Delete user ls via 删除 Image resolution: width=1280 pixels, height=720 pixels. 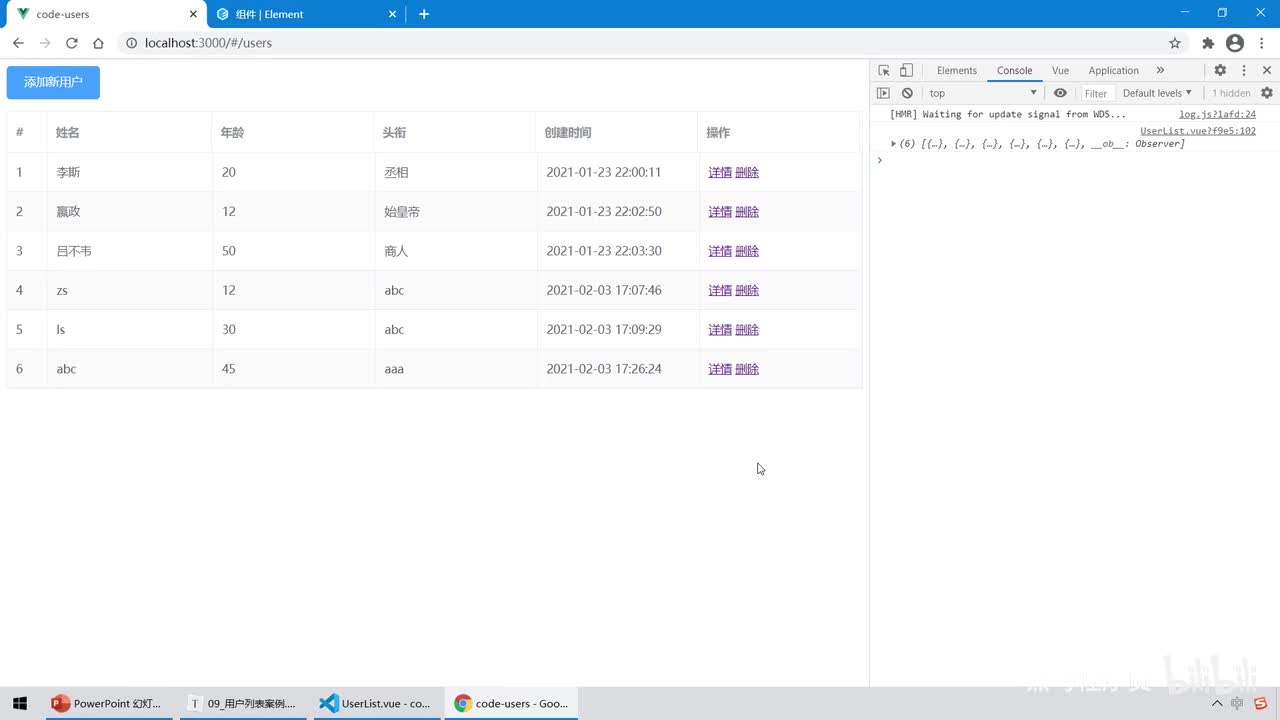[747, 329]
